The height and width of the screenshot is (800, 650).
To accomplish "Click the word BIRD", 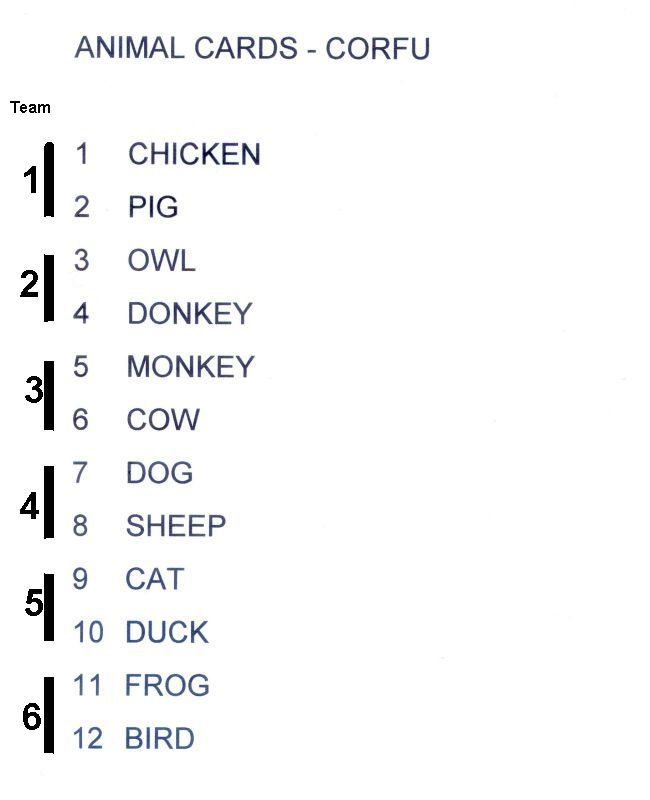I will click(160, 738).
